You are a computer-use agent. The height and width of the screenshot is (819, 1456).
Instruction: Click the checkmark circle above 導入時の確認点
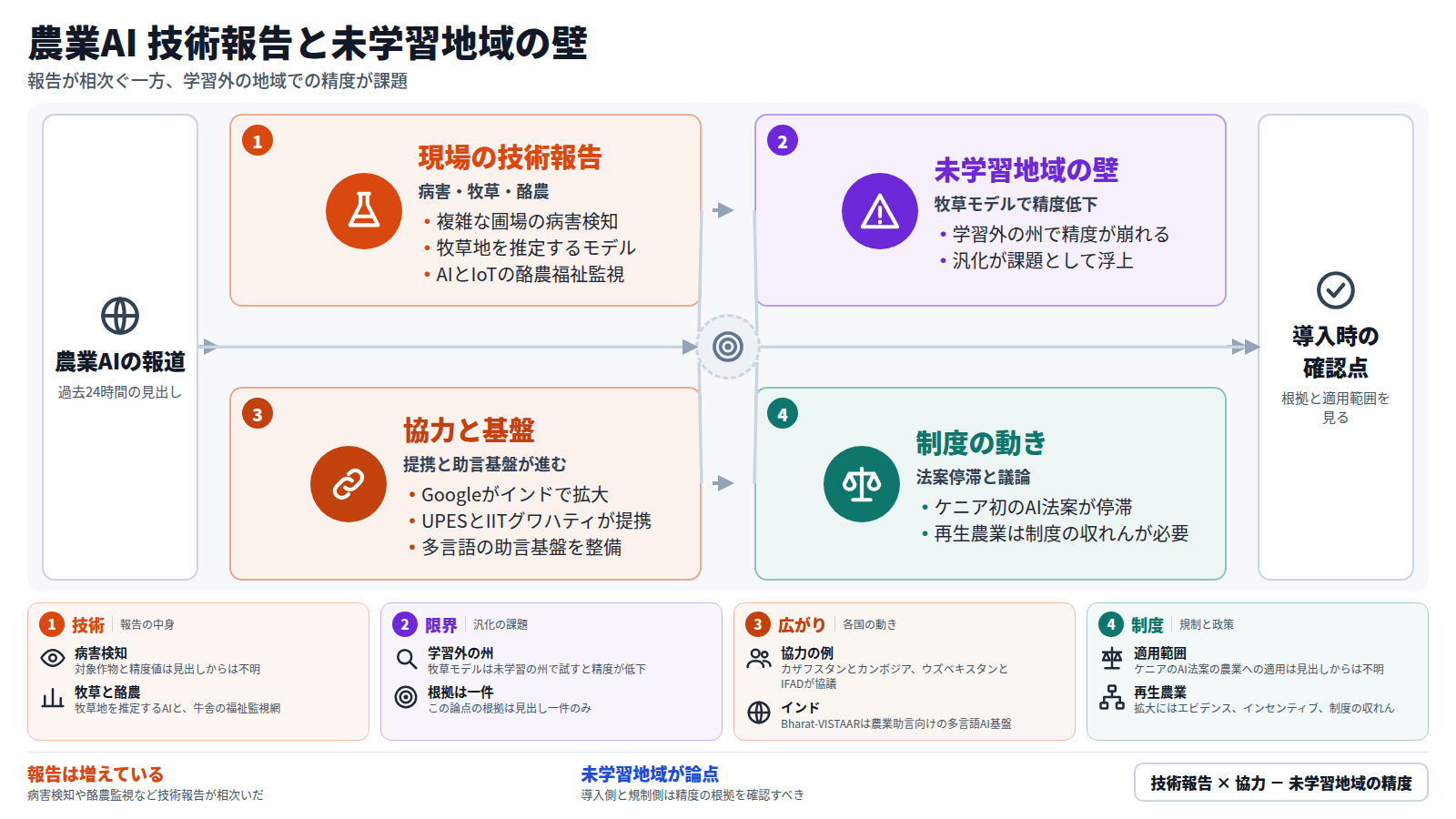1336,290
